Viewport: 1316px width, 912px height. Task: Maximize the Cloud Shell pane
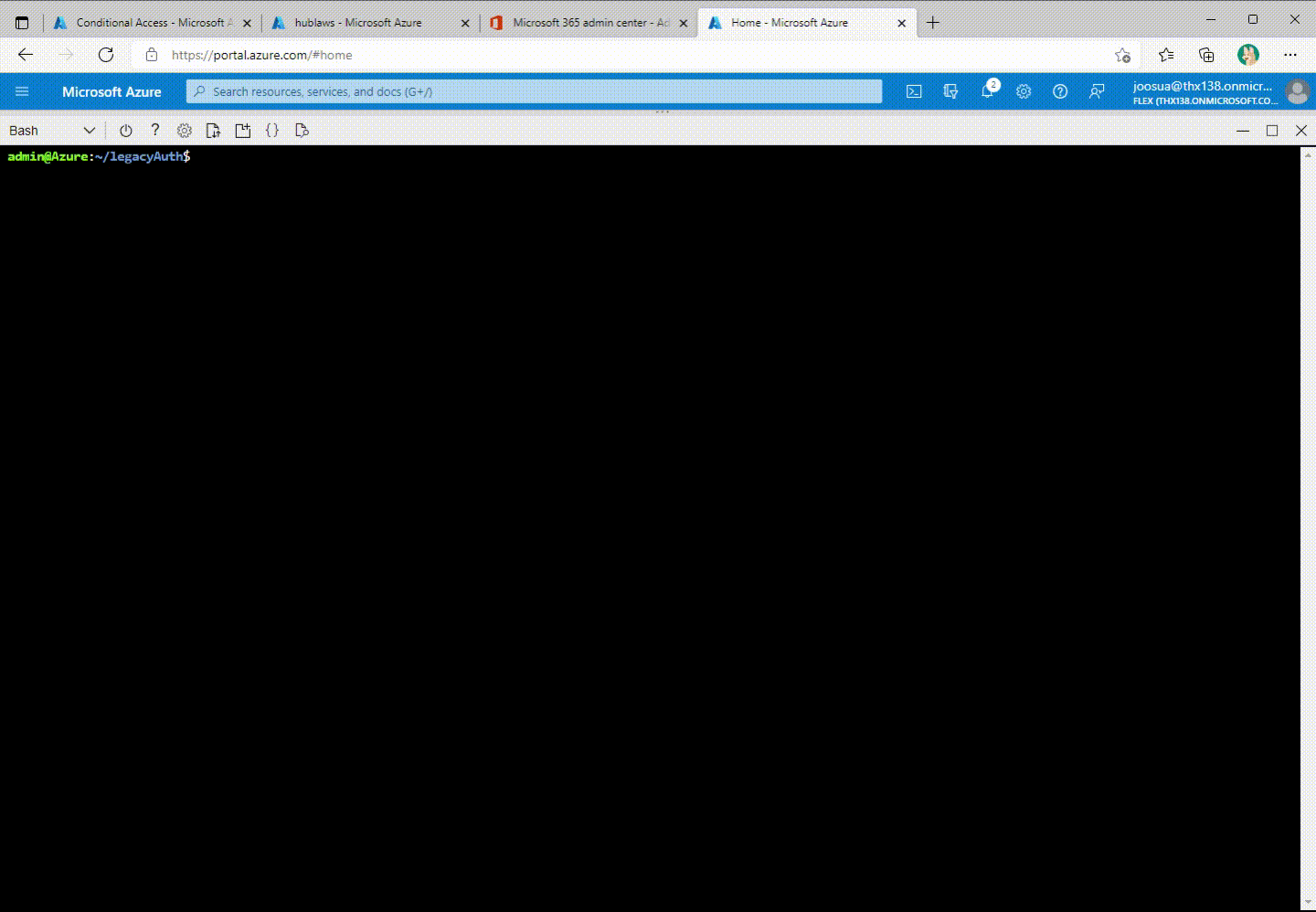[1272, 131]
